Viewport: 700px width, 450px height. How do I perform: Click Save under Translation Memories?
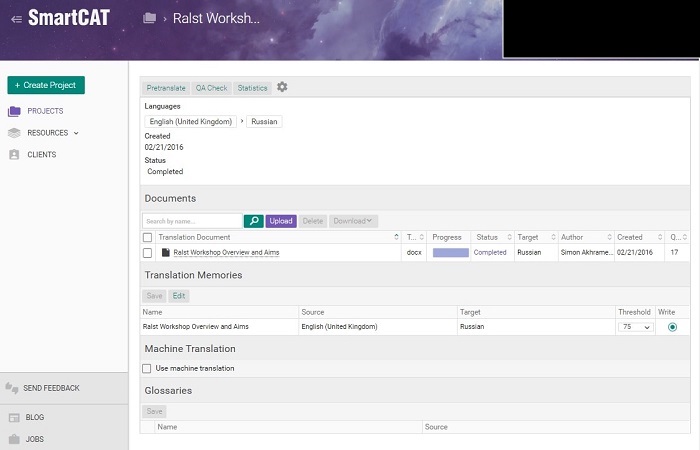point(154,296)
